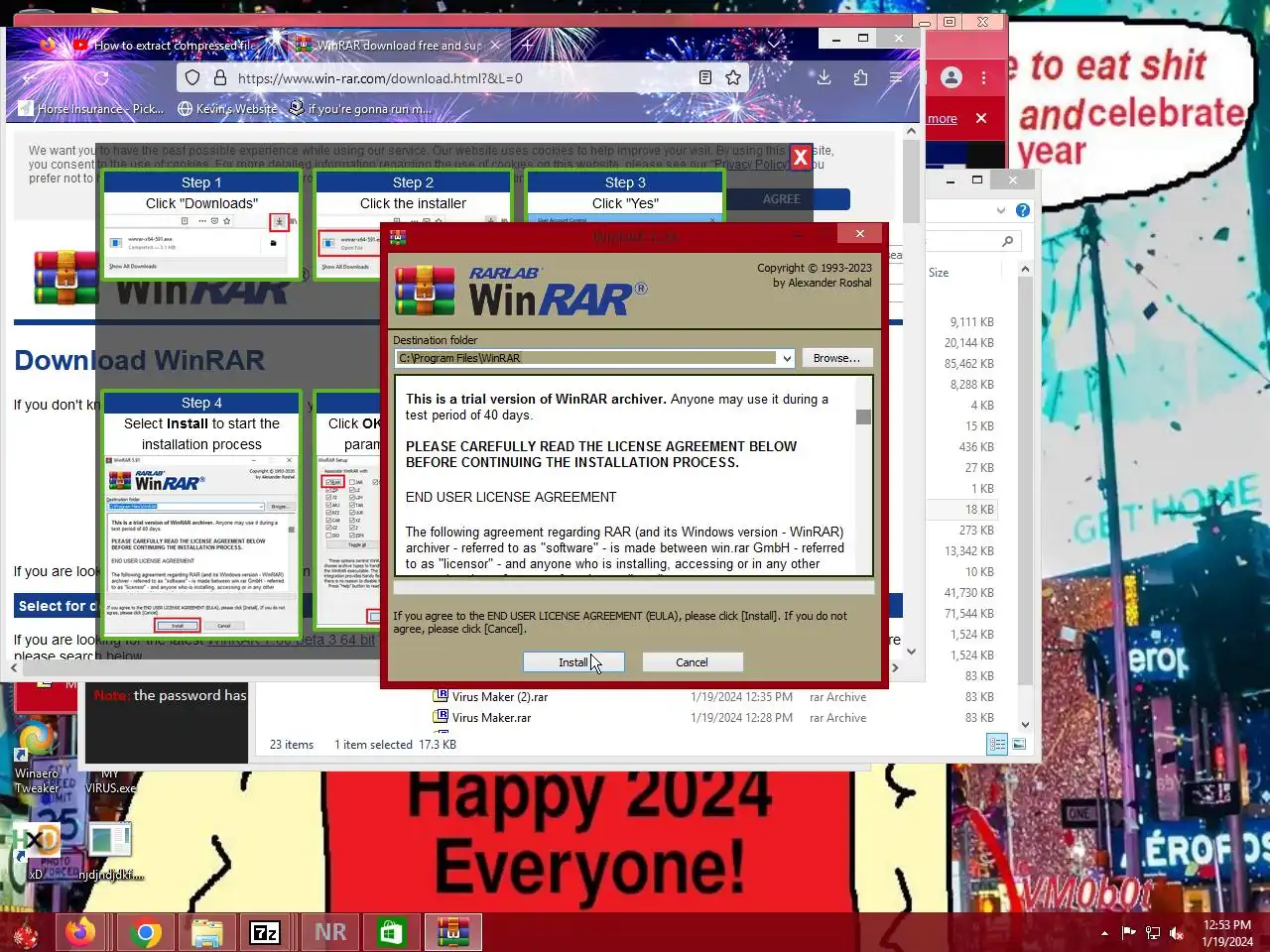Open a new Firefox tab with the plus

click(528, 45)
